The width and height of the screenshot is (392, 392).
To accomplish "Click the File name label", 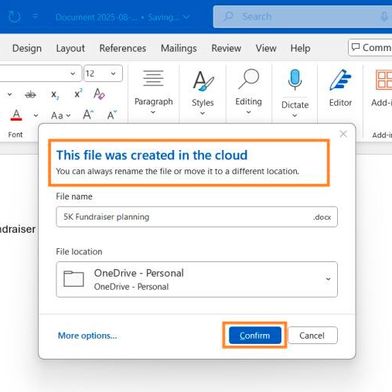I will pyautogui.click(x=74, y=196).
